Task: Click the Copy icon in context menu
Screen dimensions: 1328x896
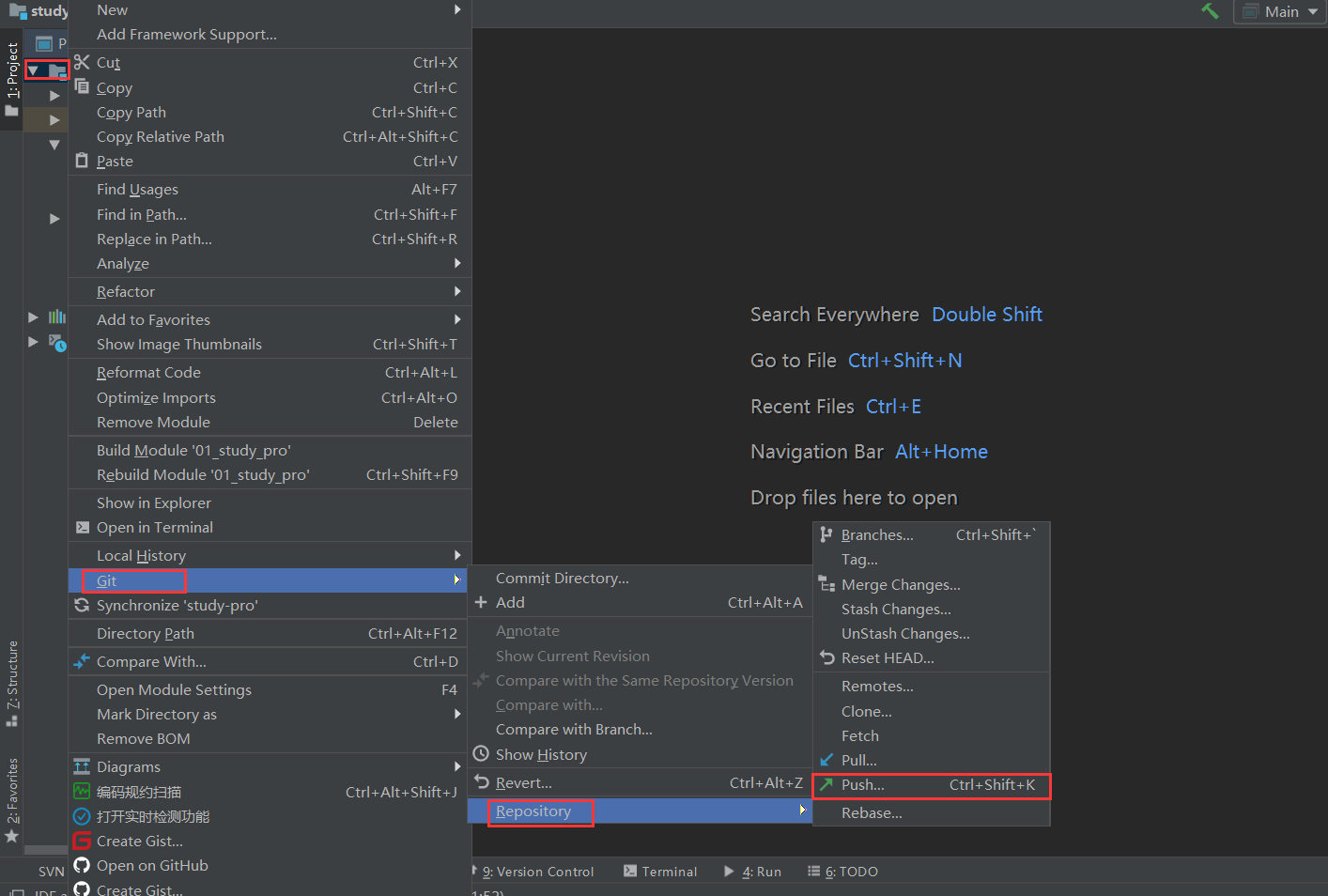Action: 82,85
